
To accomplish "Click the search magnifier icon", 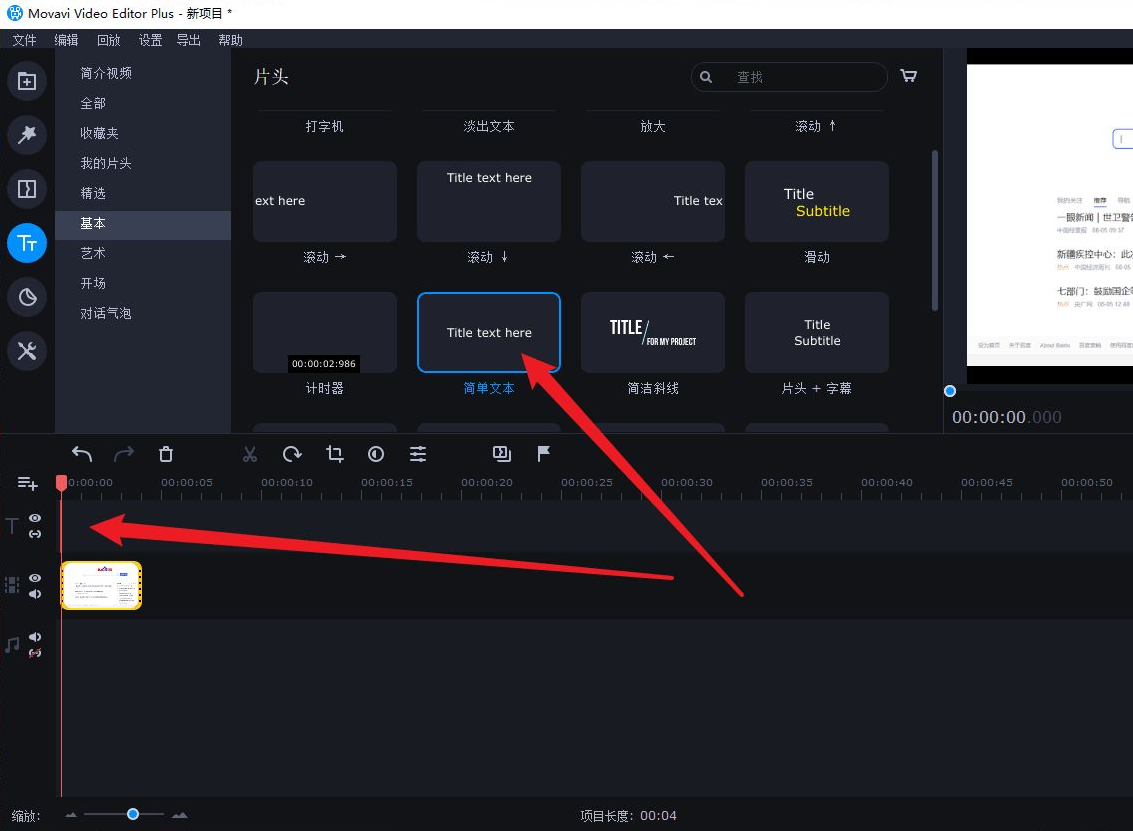I will pos(706,77).
